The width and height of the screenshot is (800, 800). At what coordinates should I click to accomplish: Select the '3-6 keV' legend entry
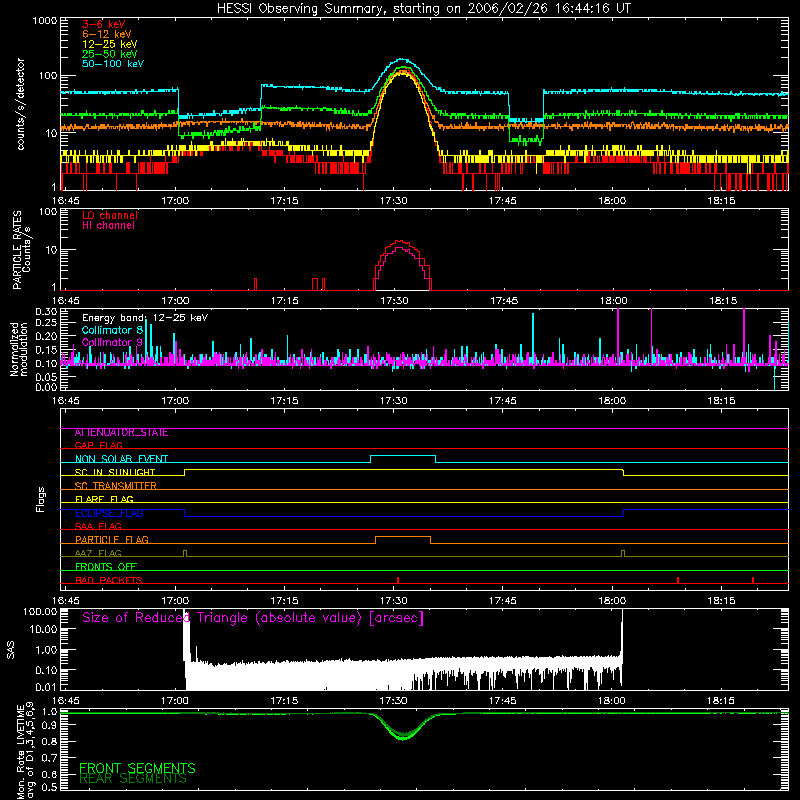coord(104,24)
